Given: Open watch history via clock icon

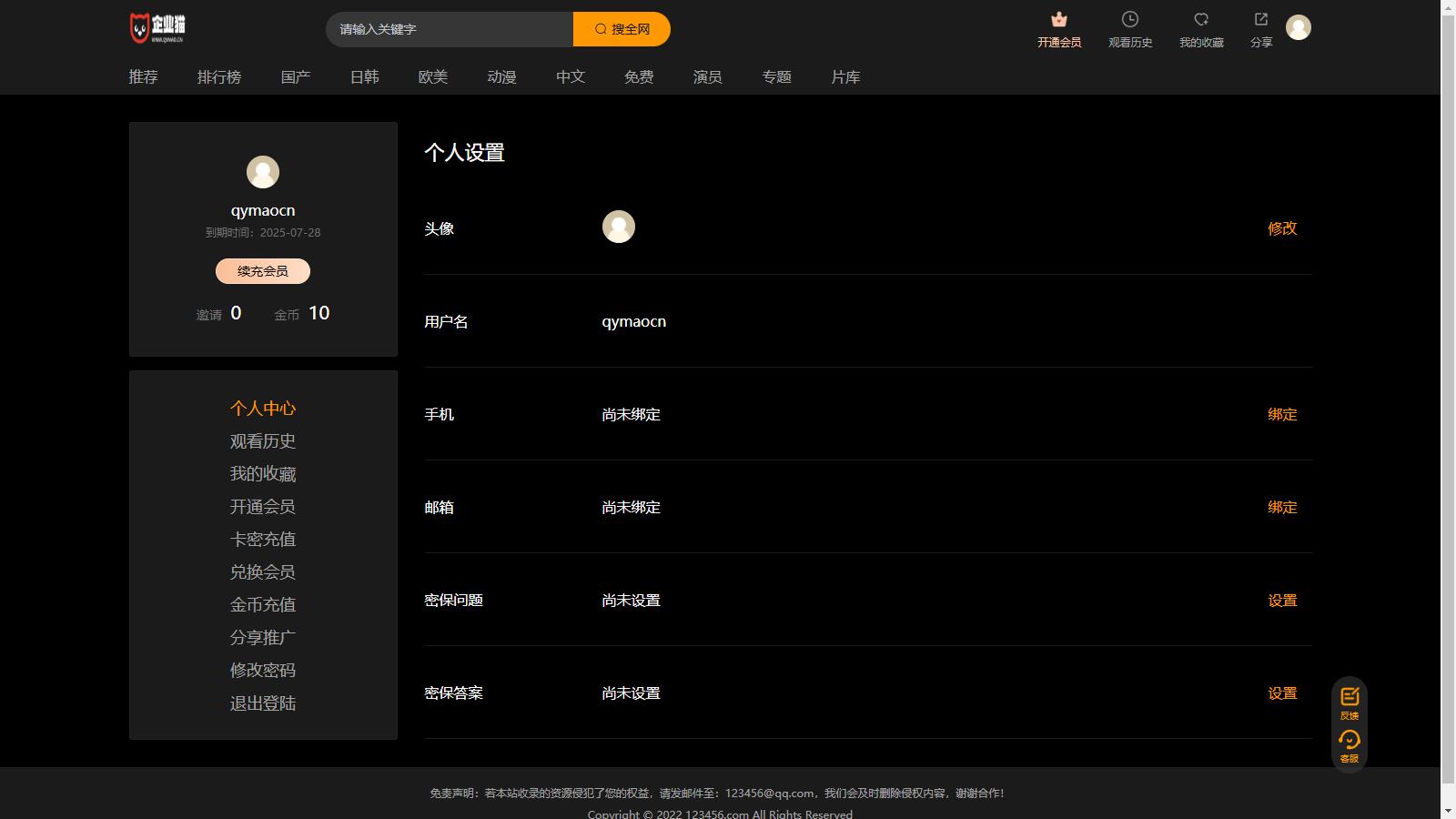Looking at the screenshot, I should pyautogui.click(x=1129, y=20).
